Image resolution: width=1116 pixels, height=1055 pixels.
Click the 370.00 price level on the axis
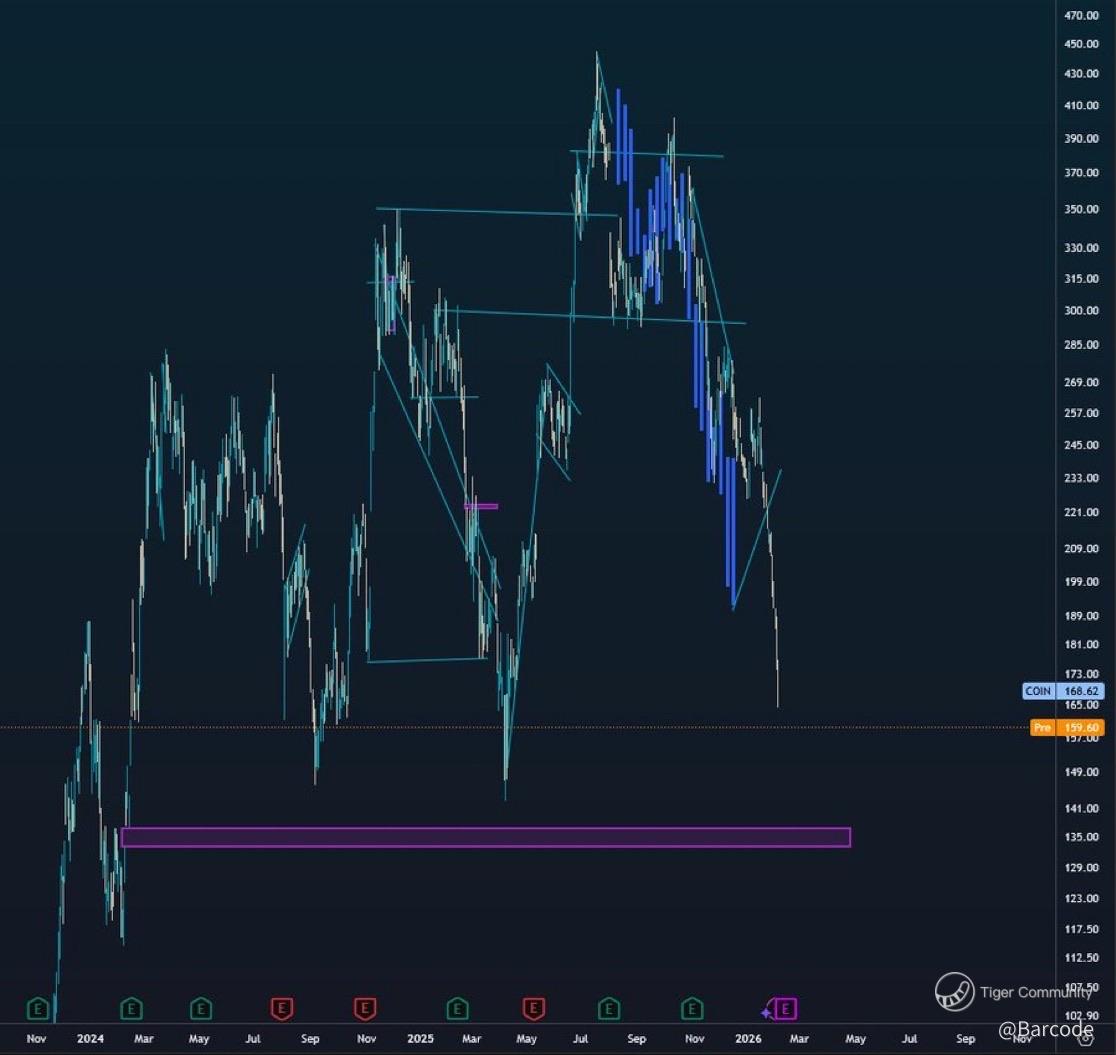(1082, 172)
